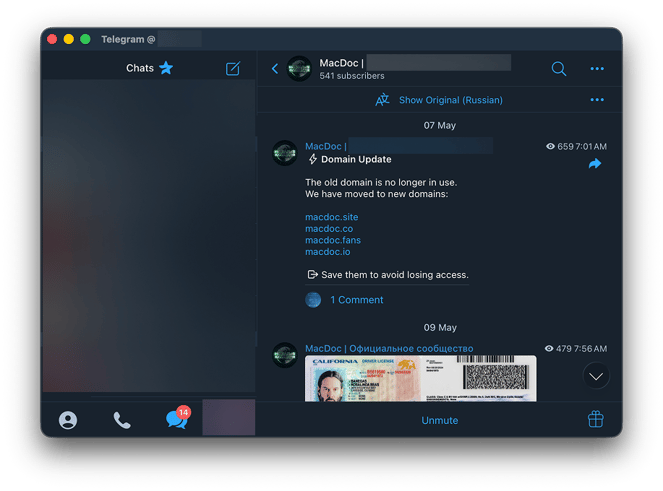This screenshot has height=491, width=663.
Task: Open macdoc.io link
Action: [328, 252]
